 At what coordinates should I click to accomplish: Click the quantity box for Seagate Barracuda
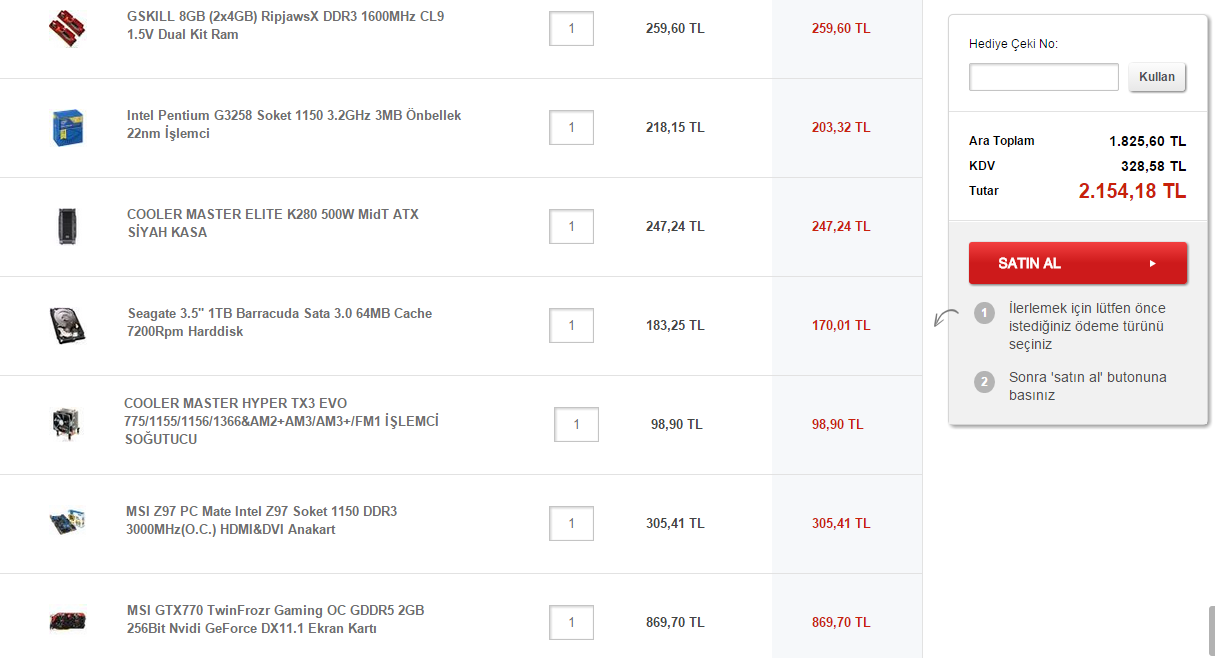tap(571, 325)
